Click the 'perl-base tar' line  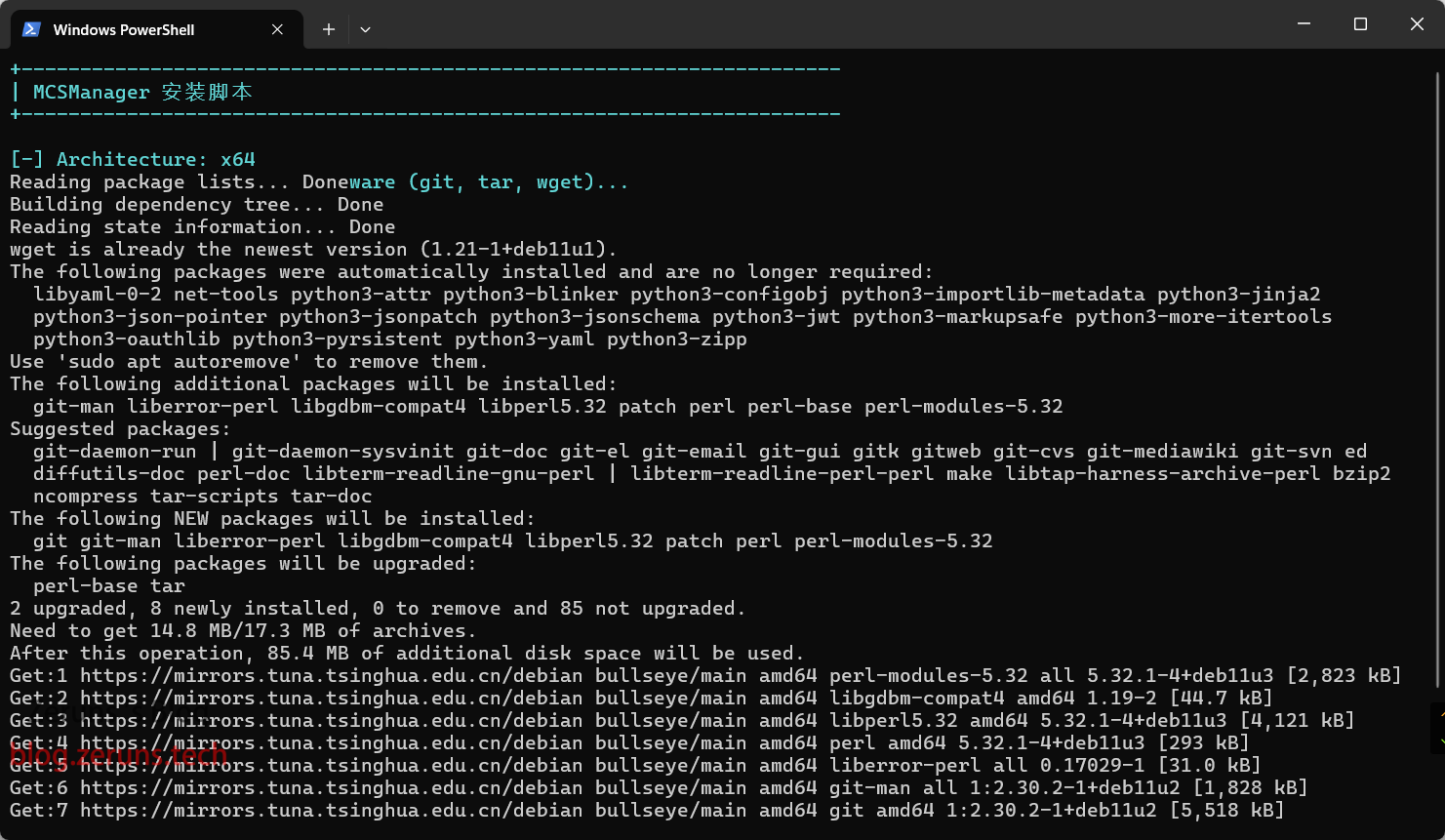click(x=108, y=585)
